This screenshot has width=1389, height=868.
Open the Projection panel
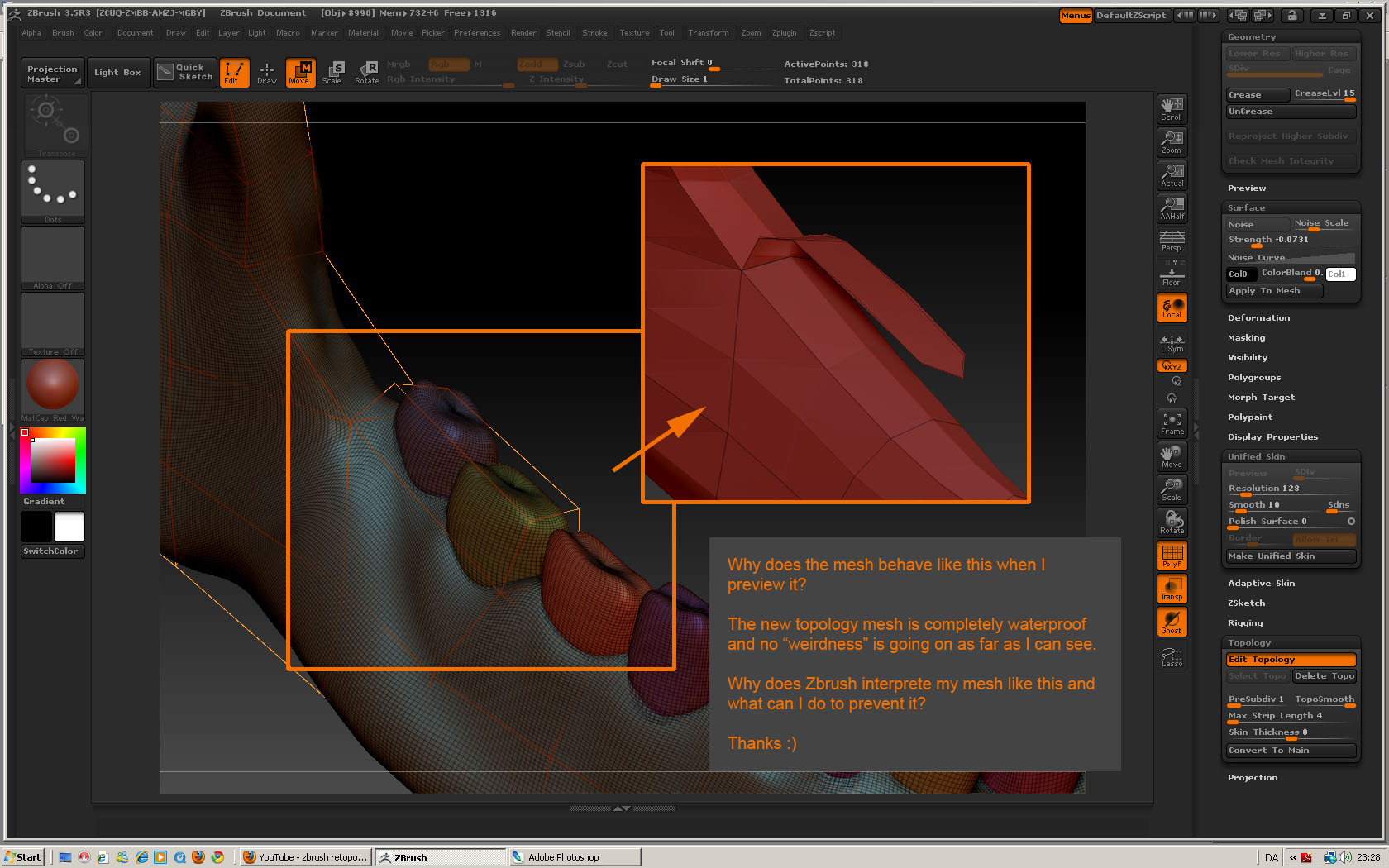[x=1253, y=777]
